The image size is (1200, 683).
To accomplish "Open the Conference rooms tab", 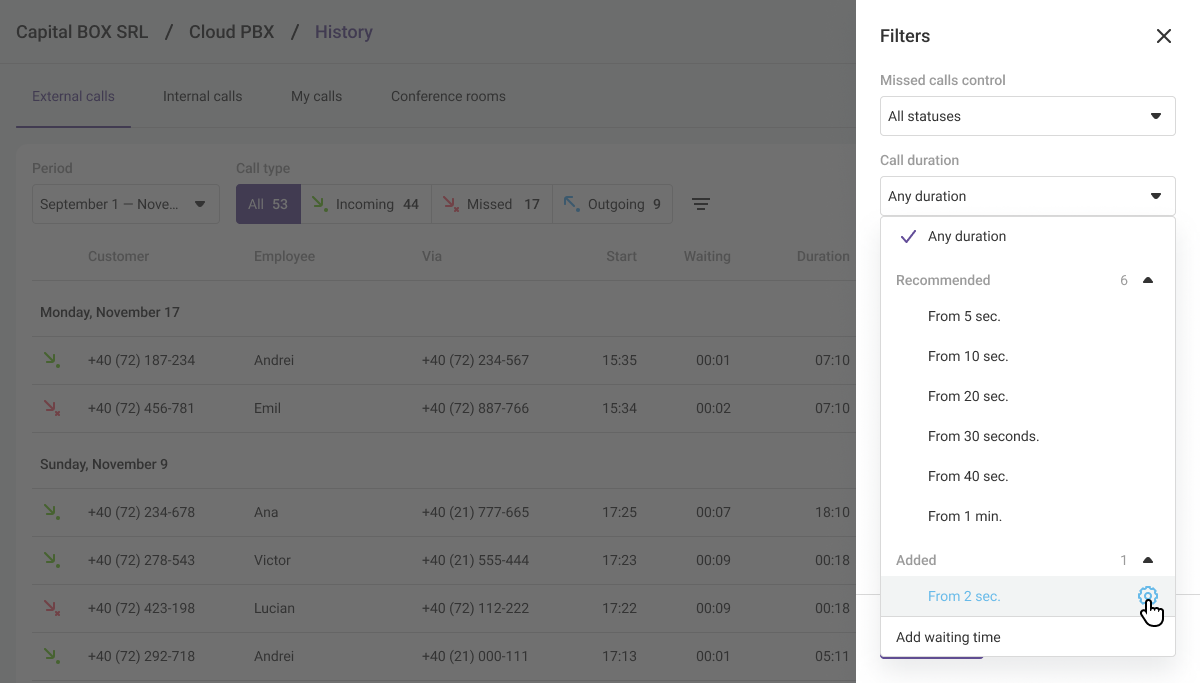I will (x=448, y=97).
